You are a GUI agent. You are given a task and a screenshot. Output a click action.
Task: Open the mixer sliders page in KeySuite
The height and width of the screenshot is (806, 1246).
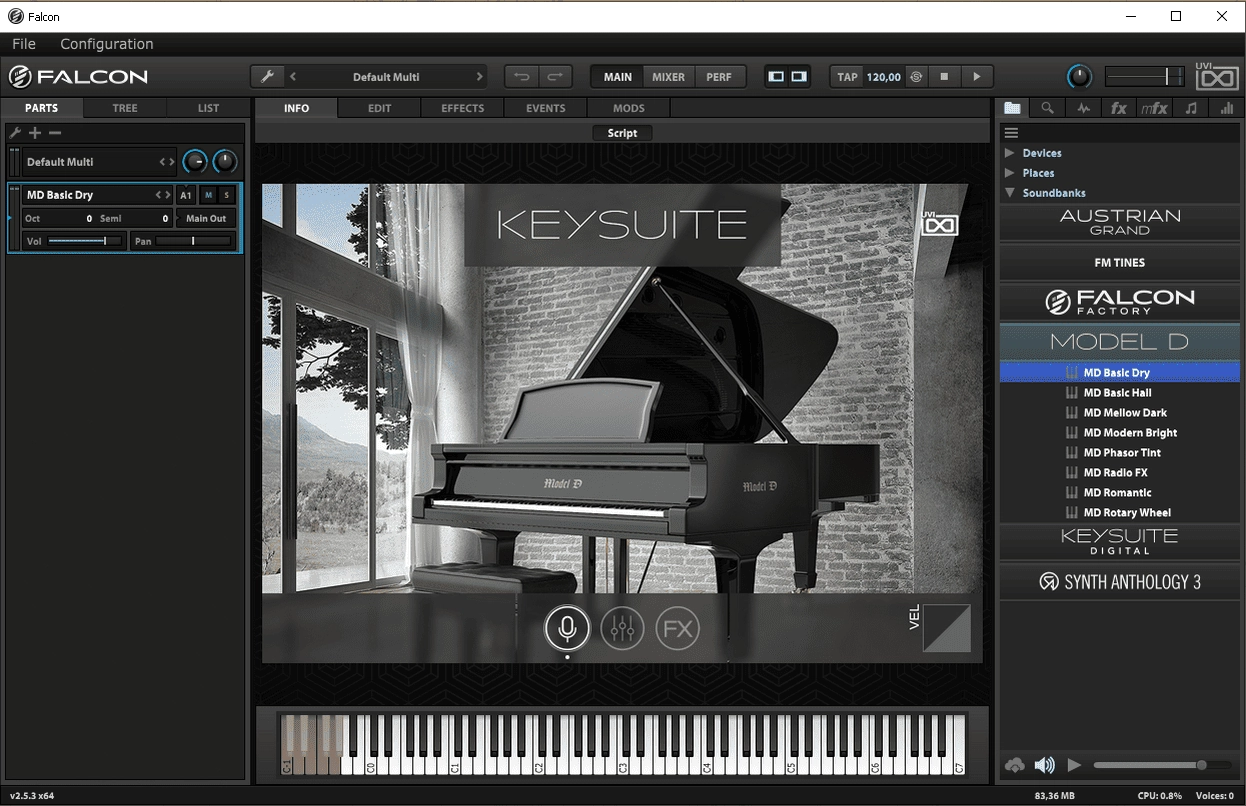[x=622, y=629]
